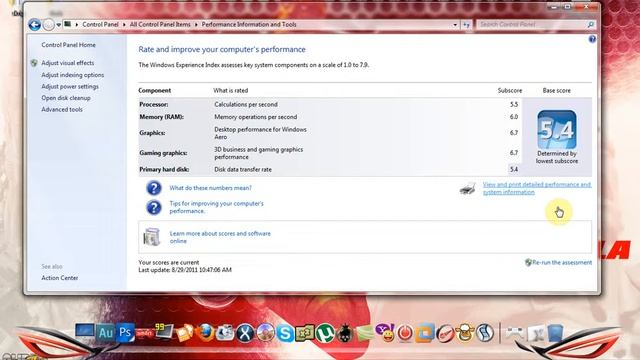Click the 5.4 base score badge
The height and width of the screenshot is (360, 640).
pyautogui.click(x=557, y=130)
